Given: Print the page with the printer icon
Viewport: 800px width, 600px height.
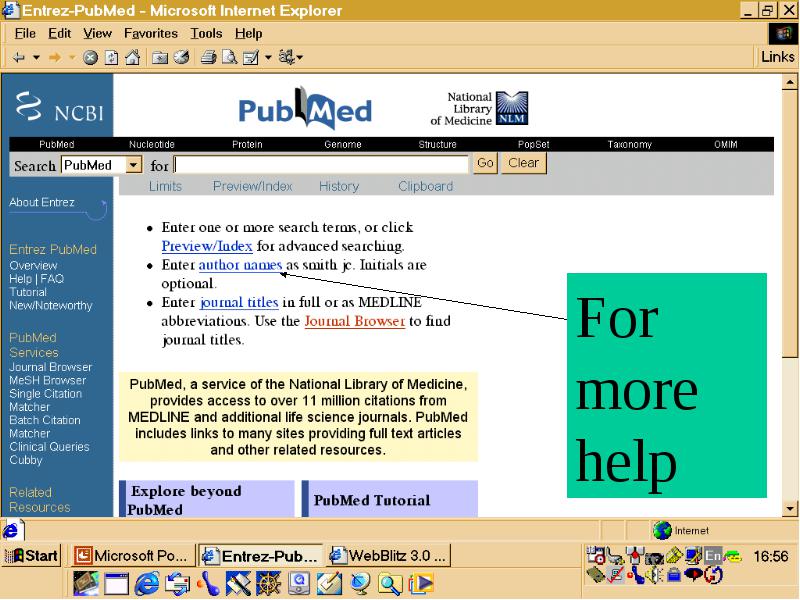Looking at the screenshot, I should [208, 57].
